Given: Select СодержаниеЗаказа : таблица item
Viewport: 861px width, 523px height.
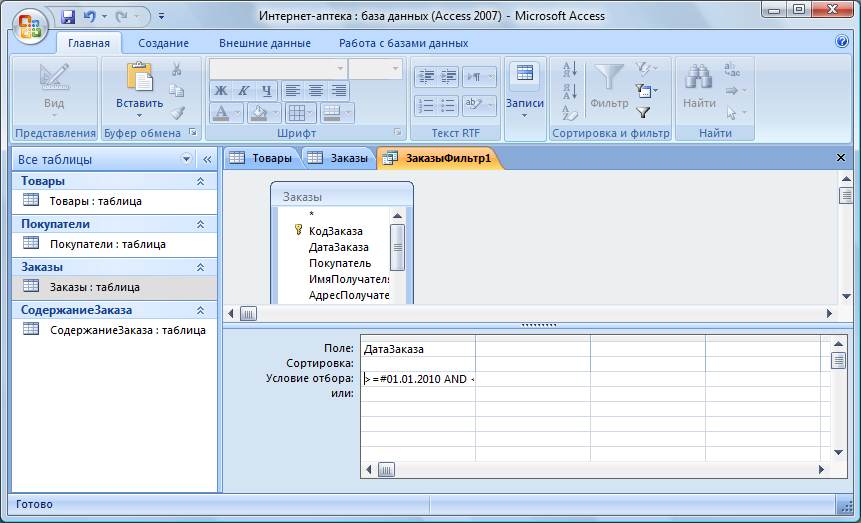Looking at the screenshot, I should coord(114,330).
